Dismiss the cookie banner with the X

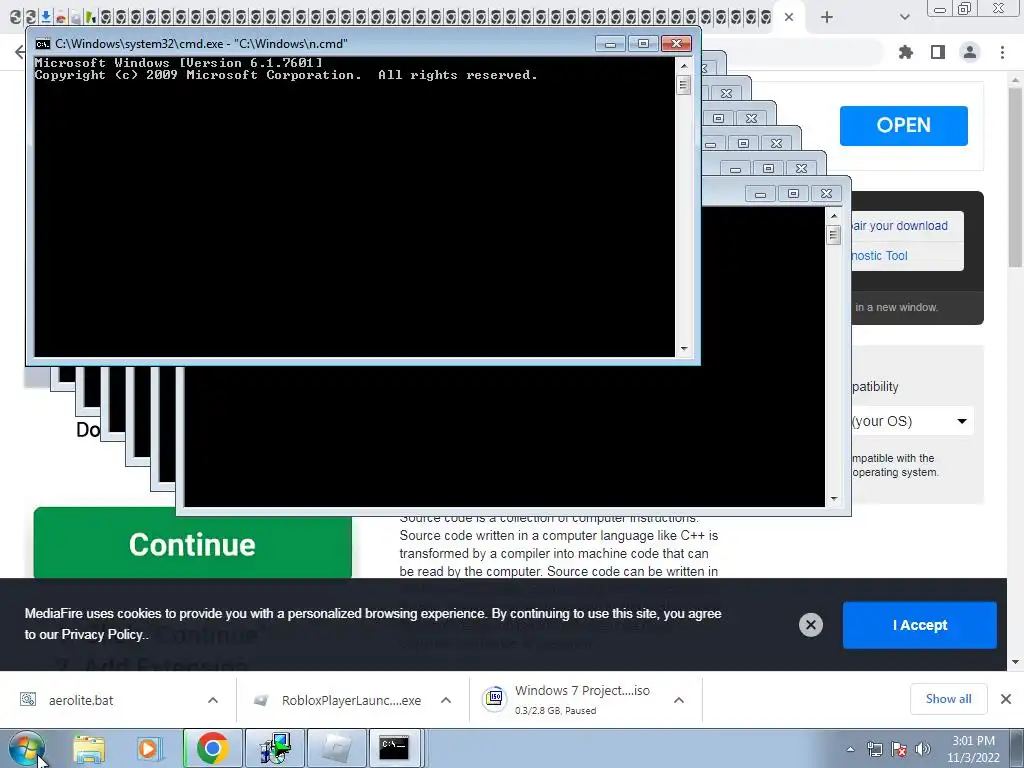(810, 625)
